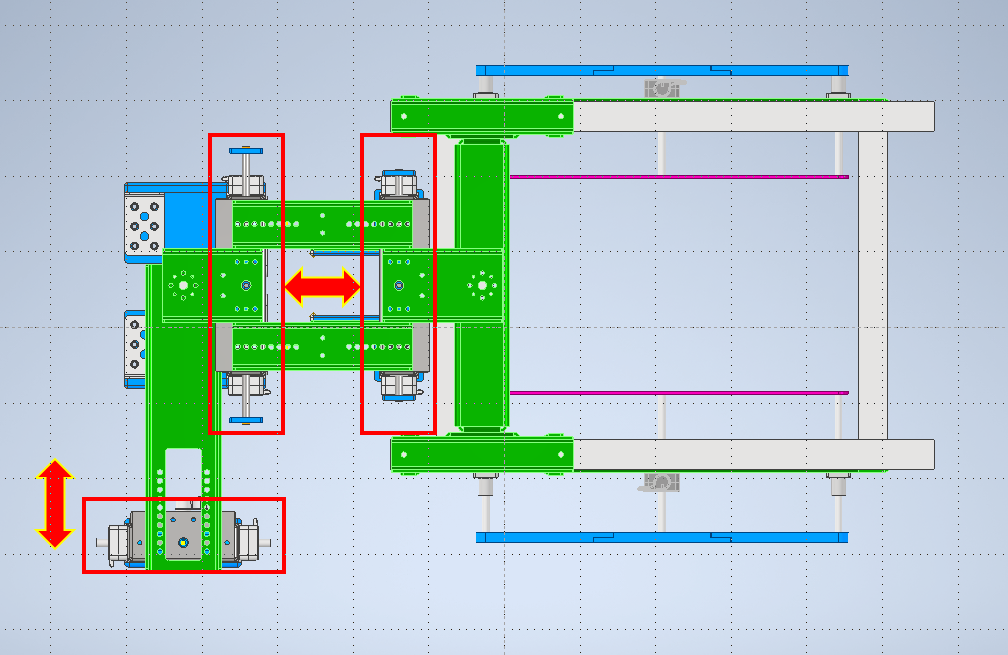Select upper green rail with hole row

click(322, 224)
